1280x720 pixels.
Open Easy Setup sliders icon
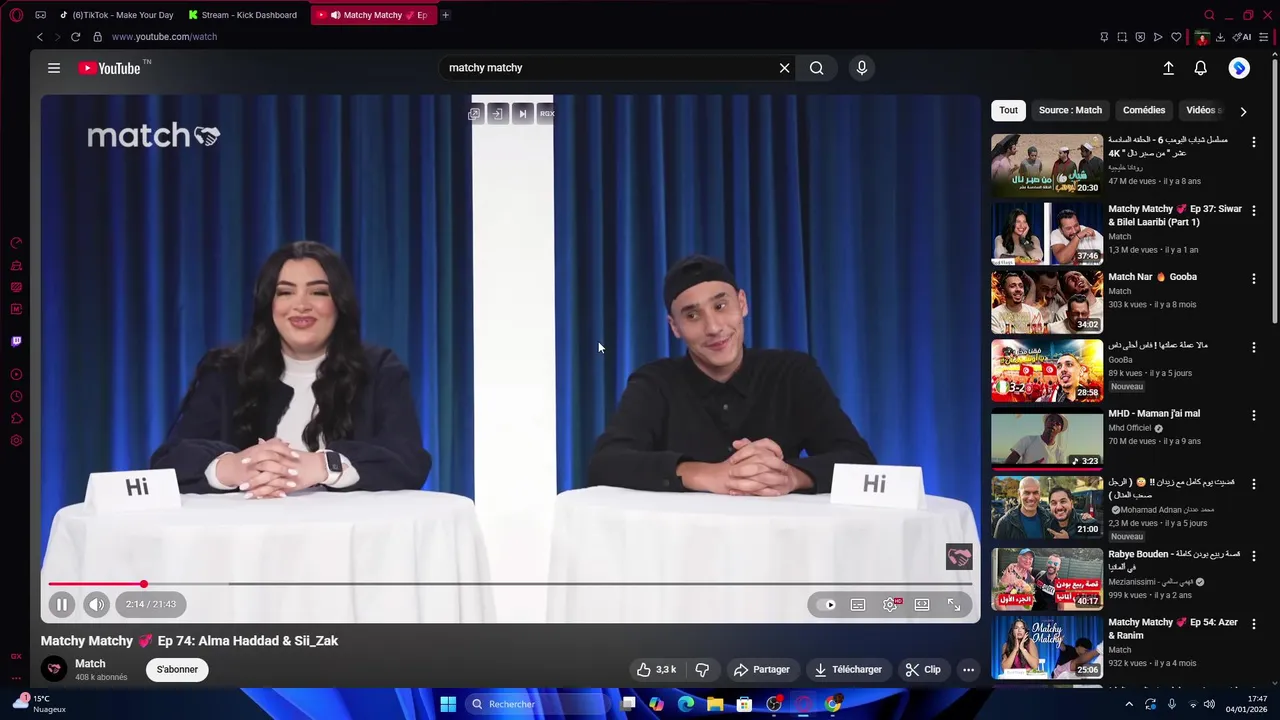click(x=1264, y=37)
